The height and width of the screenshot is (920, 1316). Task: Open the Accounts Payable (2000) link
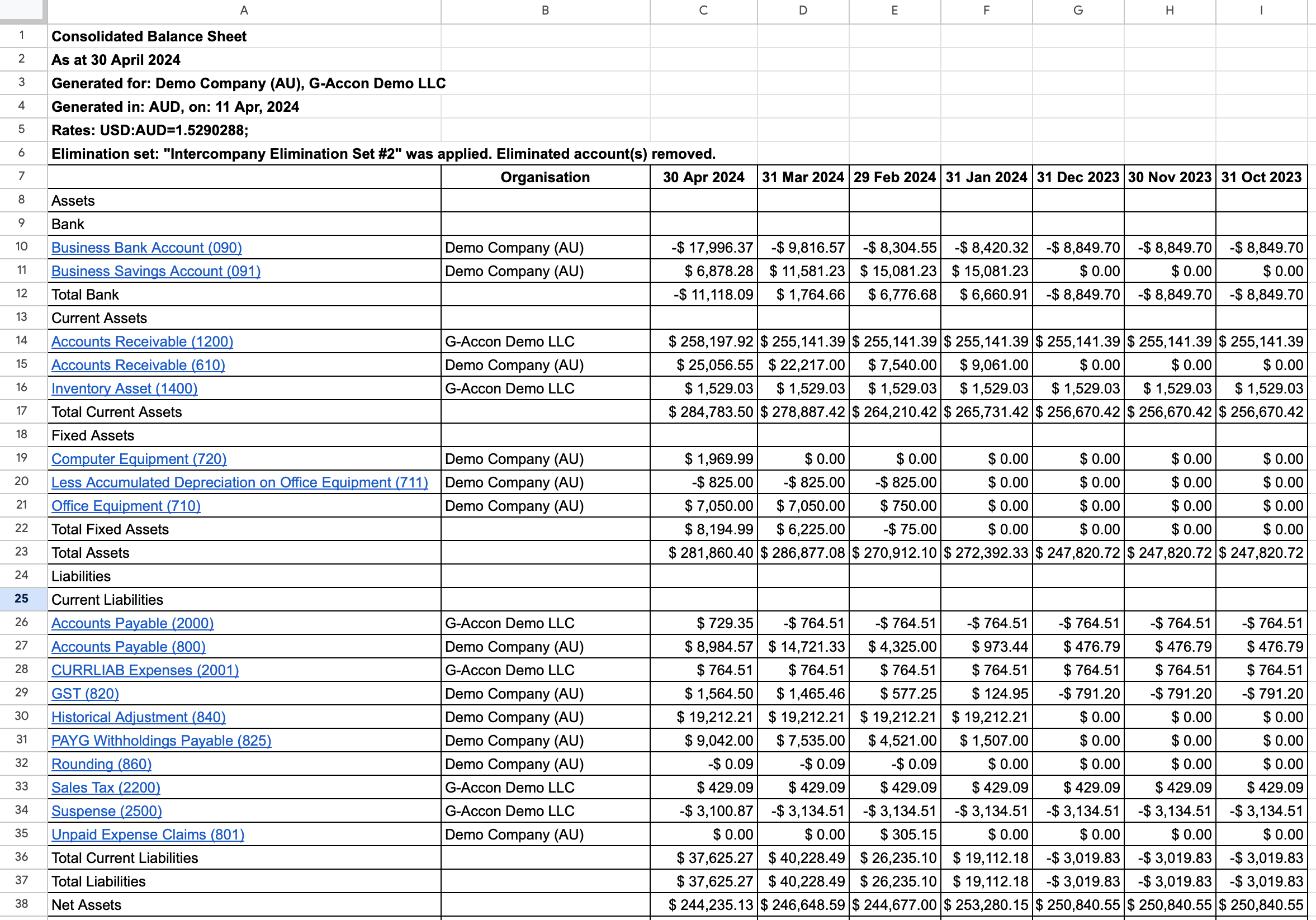click(x=132, y=623)
